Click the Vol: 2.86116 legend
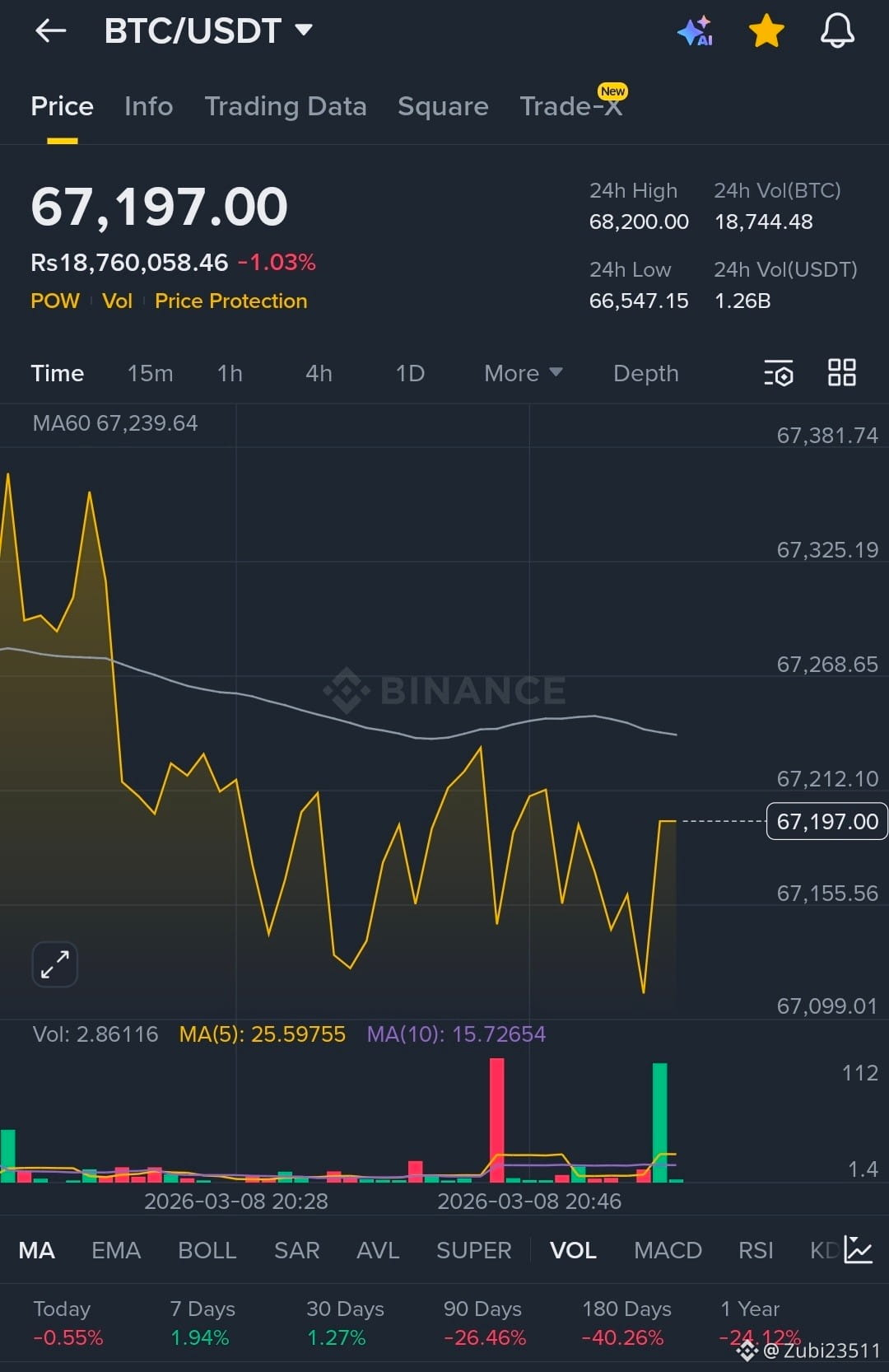Viewport: 889px width, 1372px height. [x=95, y=1034]
